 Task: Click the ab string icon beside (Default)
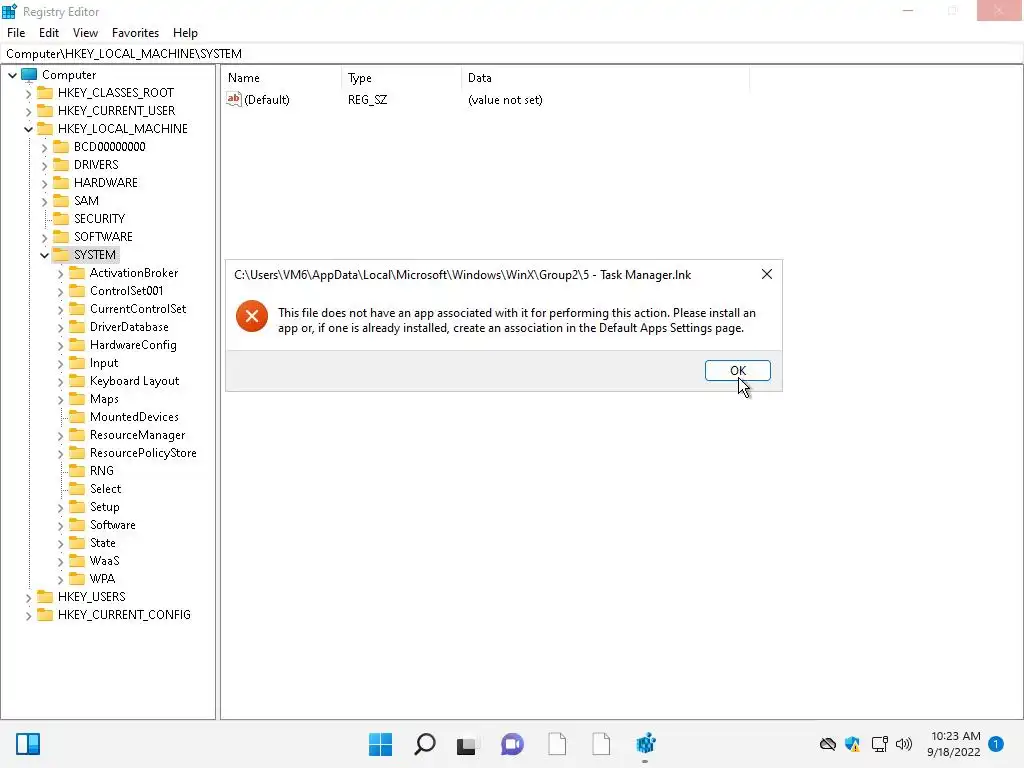(234, 99)
